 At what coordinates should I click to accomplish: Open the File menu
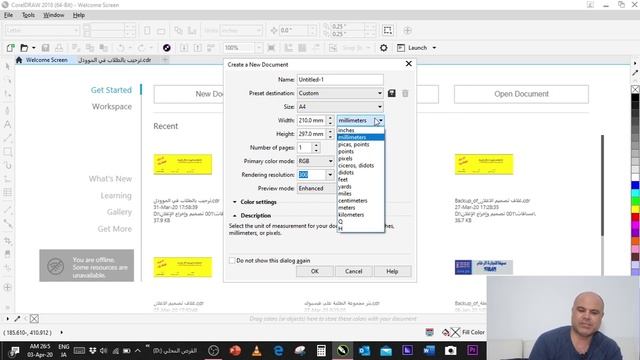point(9,15)
